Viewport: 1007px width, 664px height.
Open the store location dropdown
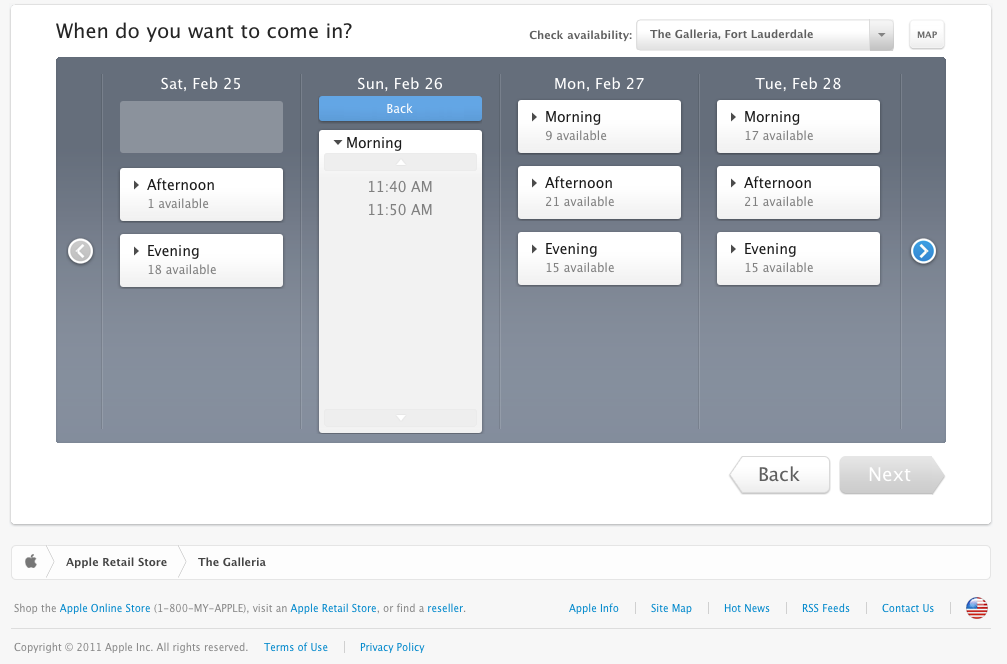coord(764,35)
